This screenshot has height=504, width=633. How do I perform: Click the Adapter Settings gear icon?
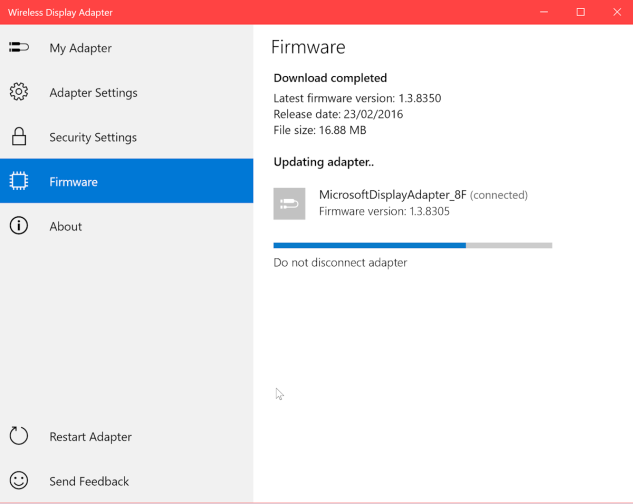pos(19,93)
